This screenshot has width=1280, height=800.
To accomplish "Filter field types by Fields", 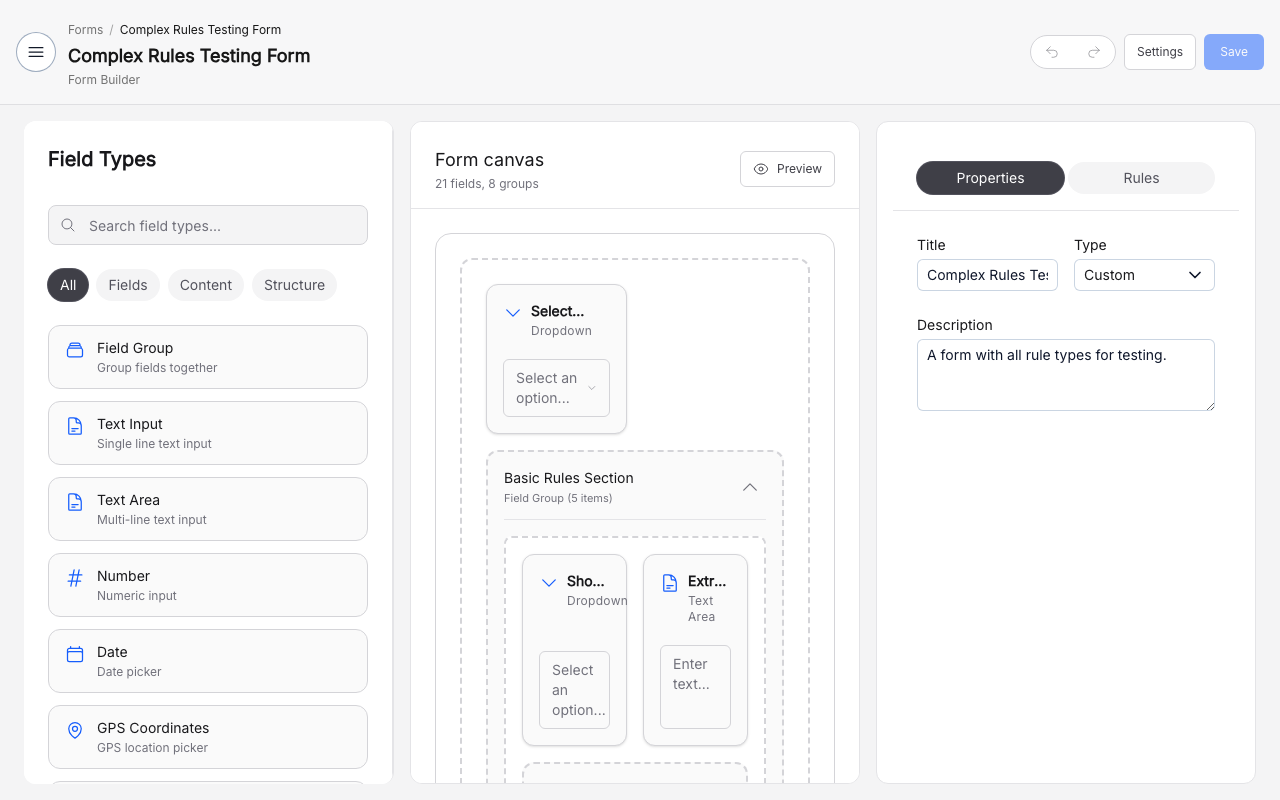I will tap(128, 285).
